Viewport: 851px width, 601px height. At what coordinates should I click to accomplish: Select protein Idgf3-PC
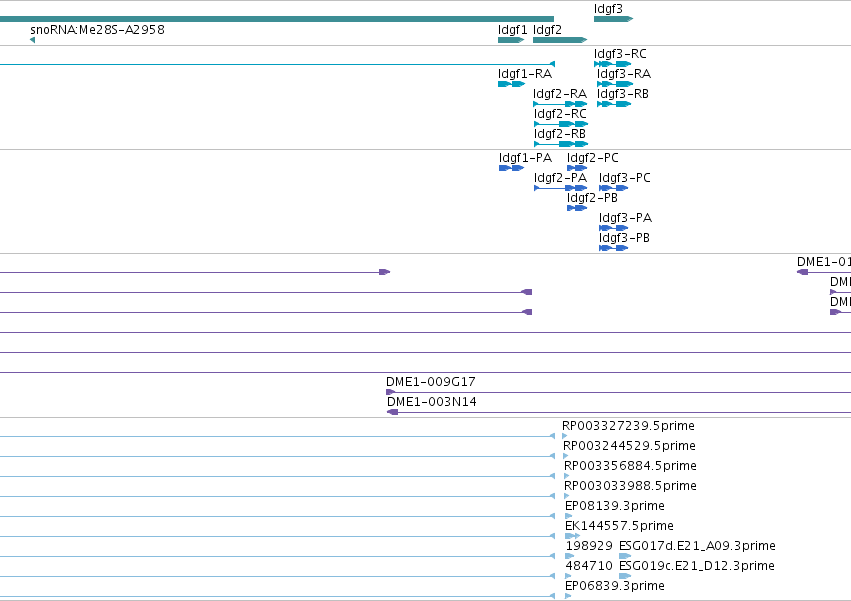[625, 178]
